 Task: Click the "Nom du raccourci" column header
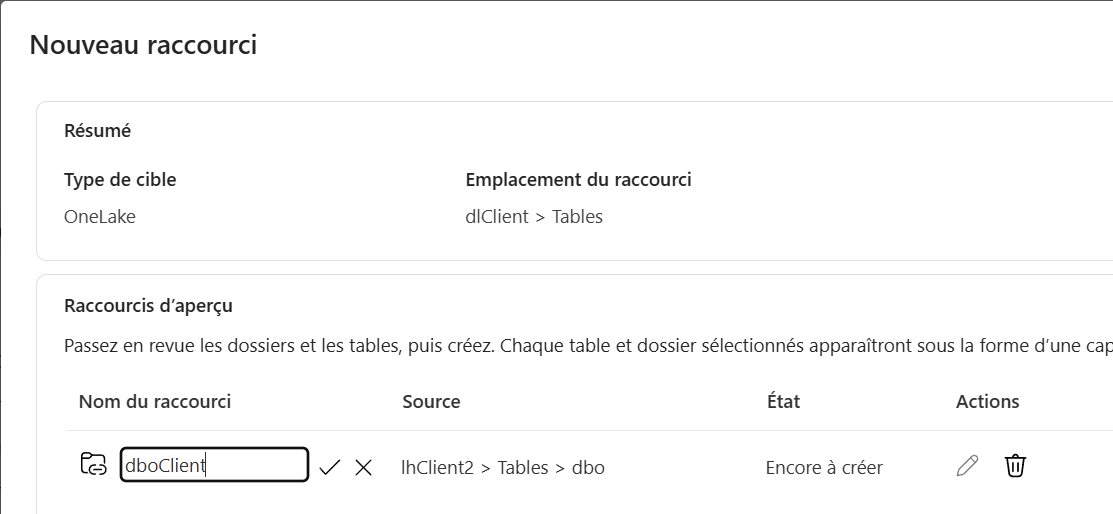click(155, 401)
